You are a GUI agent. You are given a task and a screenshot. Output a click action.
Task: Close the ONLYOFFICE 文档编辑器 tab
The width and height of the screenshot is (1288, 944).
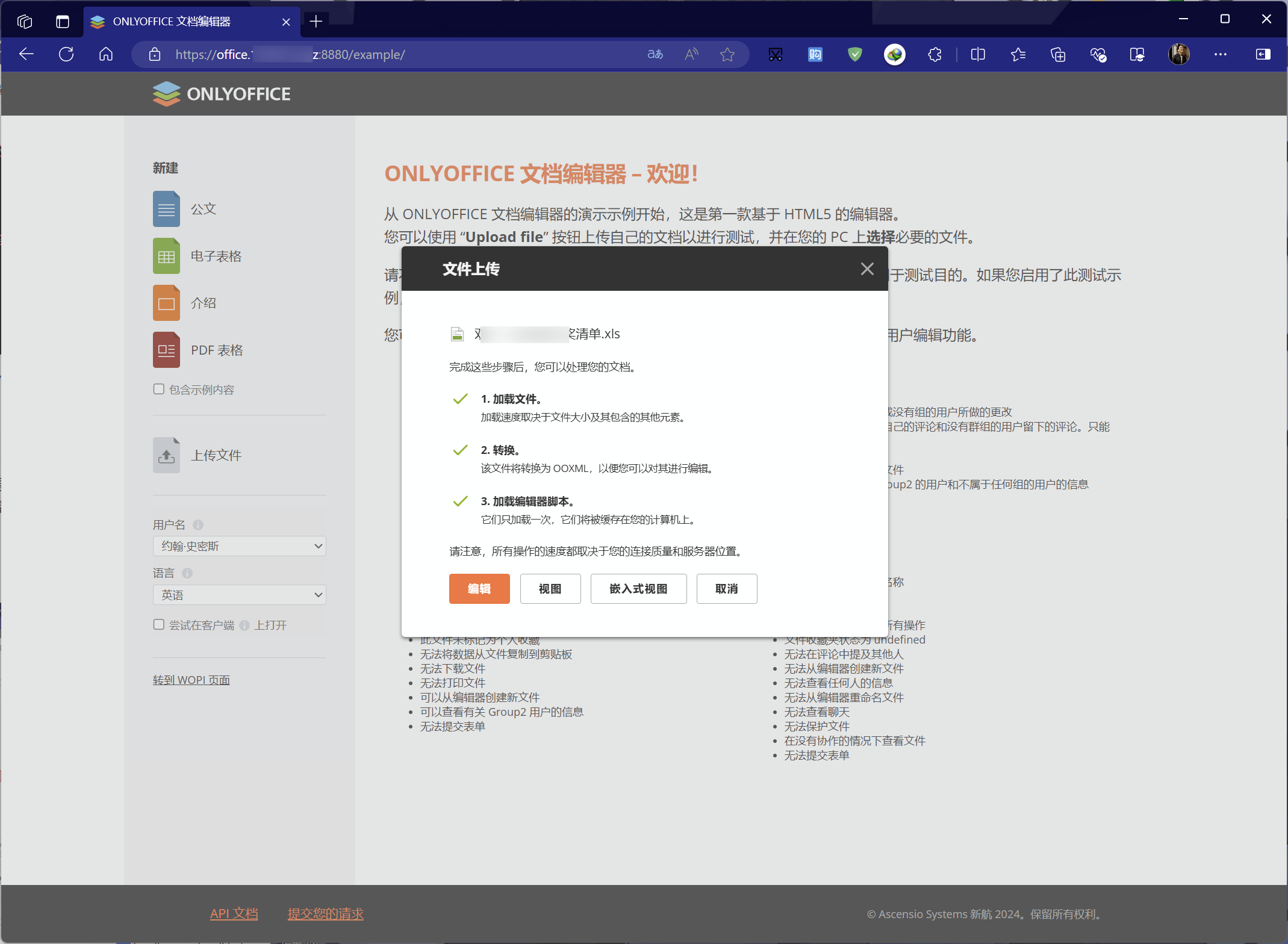click(x=286, y=22)
